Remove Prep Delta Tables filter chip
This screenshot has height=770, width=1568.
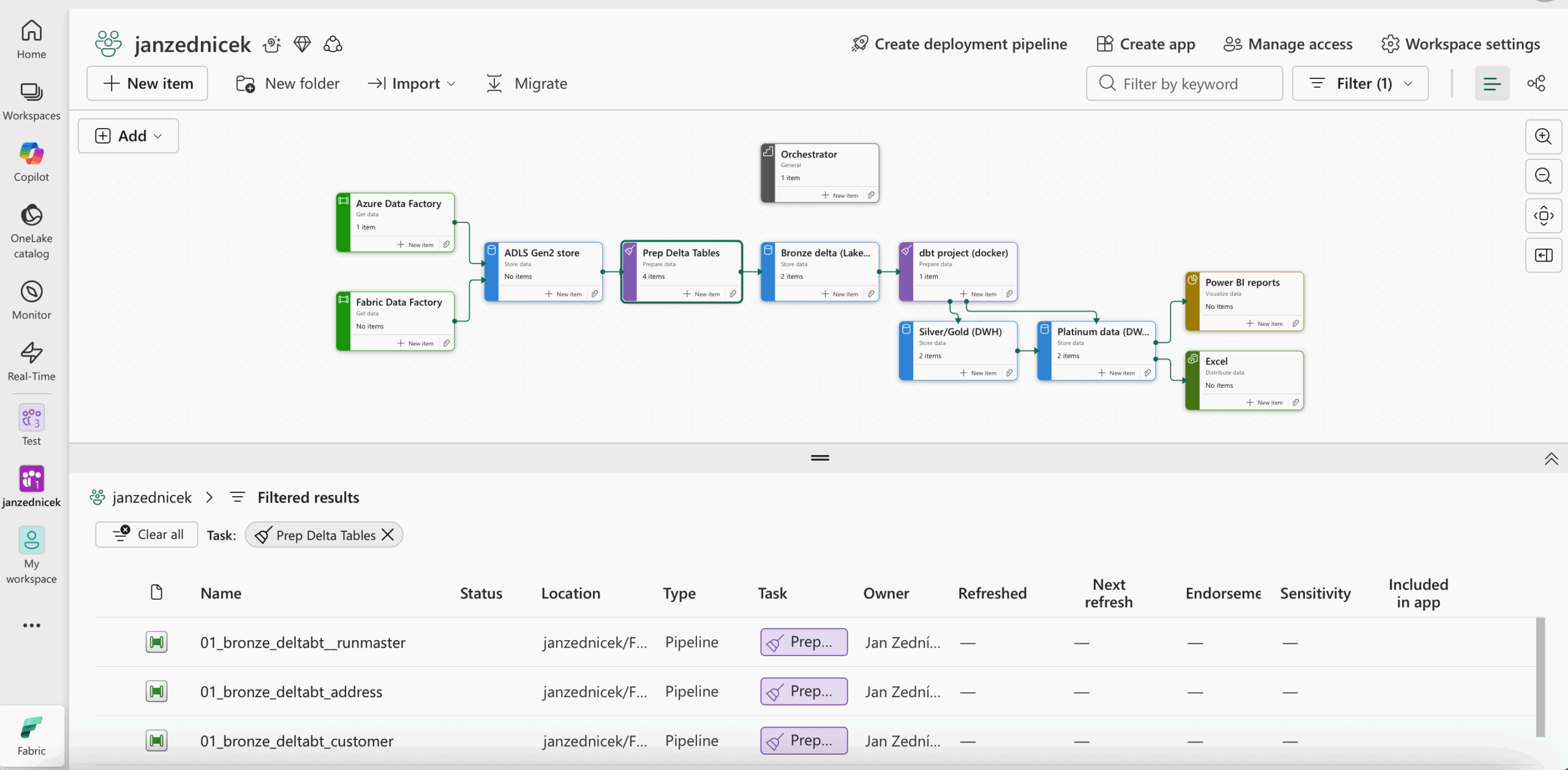[388, 535]
